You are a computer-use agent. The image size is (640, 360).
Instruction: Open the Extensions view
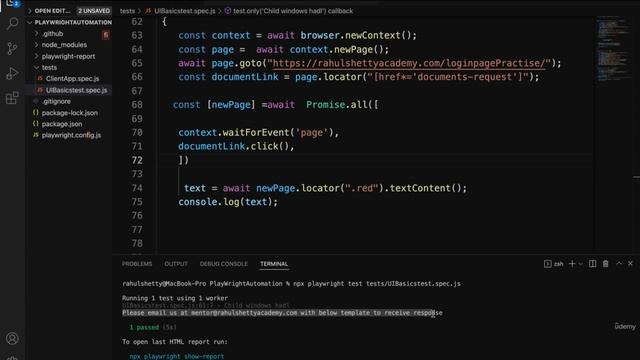tap(13, 98)
